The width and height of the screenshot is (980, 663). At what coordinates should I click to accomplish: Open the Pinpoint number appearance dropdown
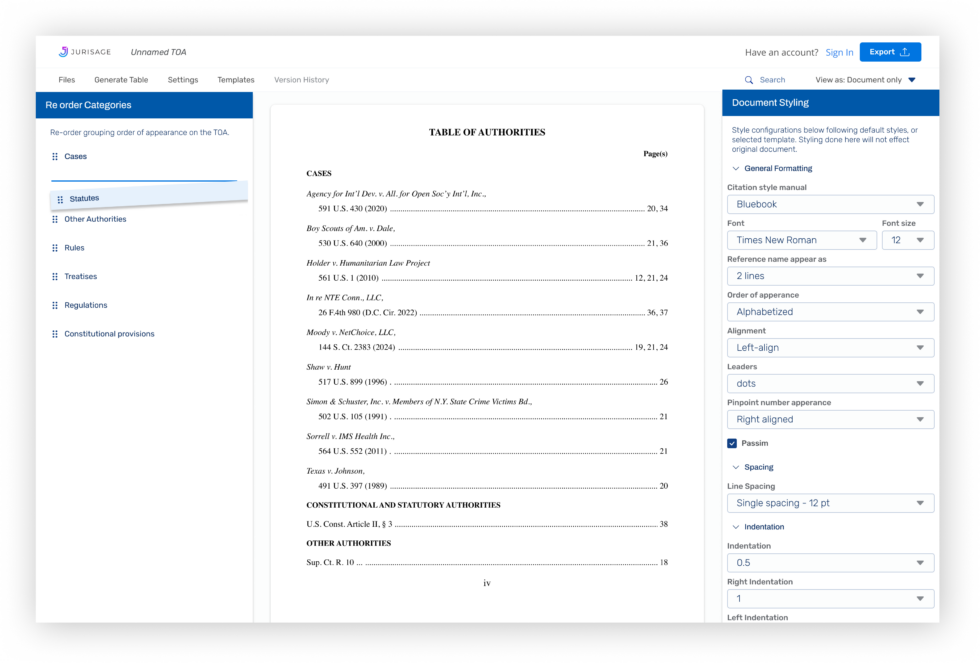coord(830,419)
